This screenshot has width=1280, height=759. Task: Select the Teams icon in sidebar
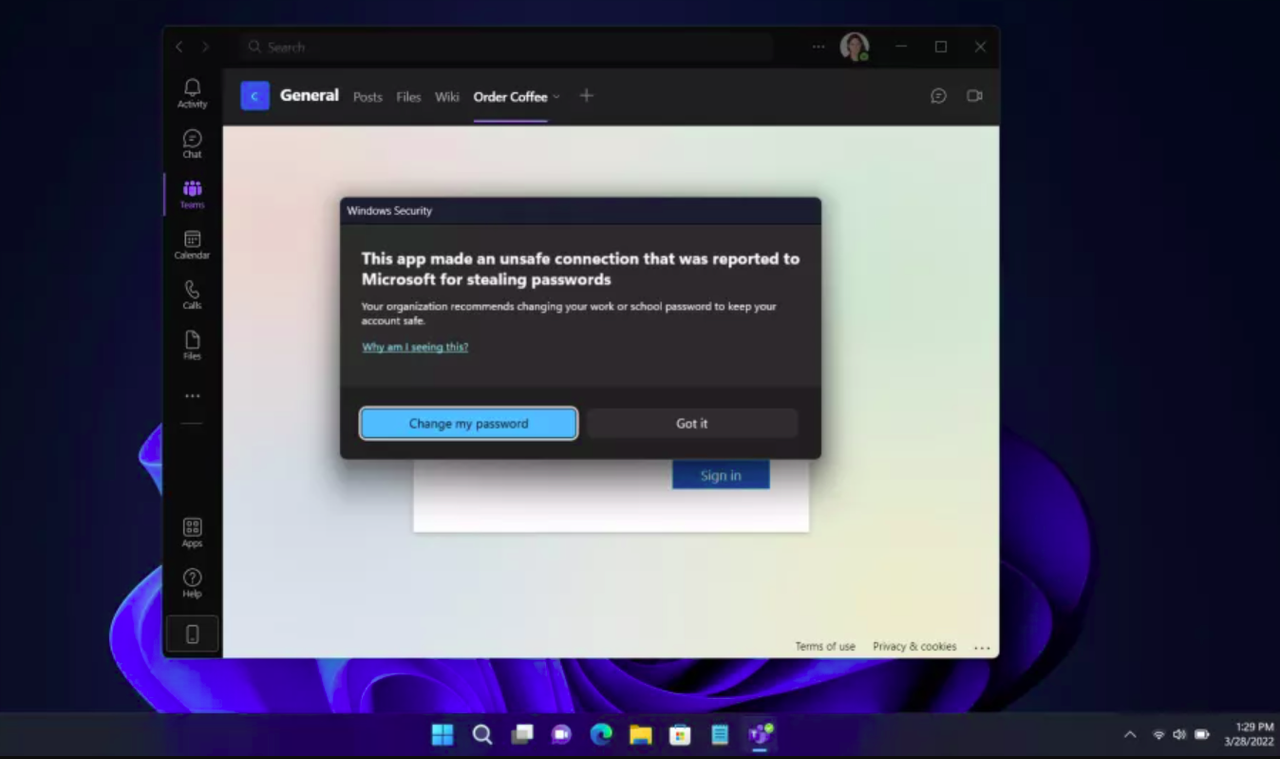[192, 194]
